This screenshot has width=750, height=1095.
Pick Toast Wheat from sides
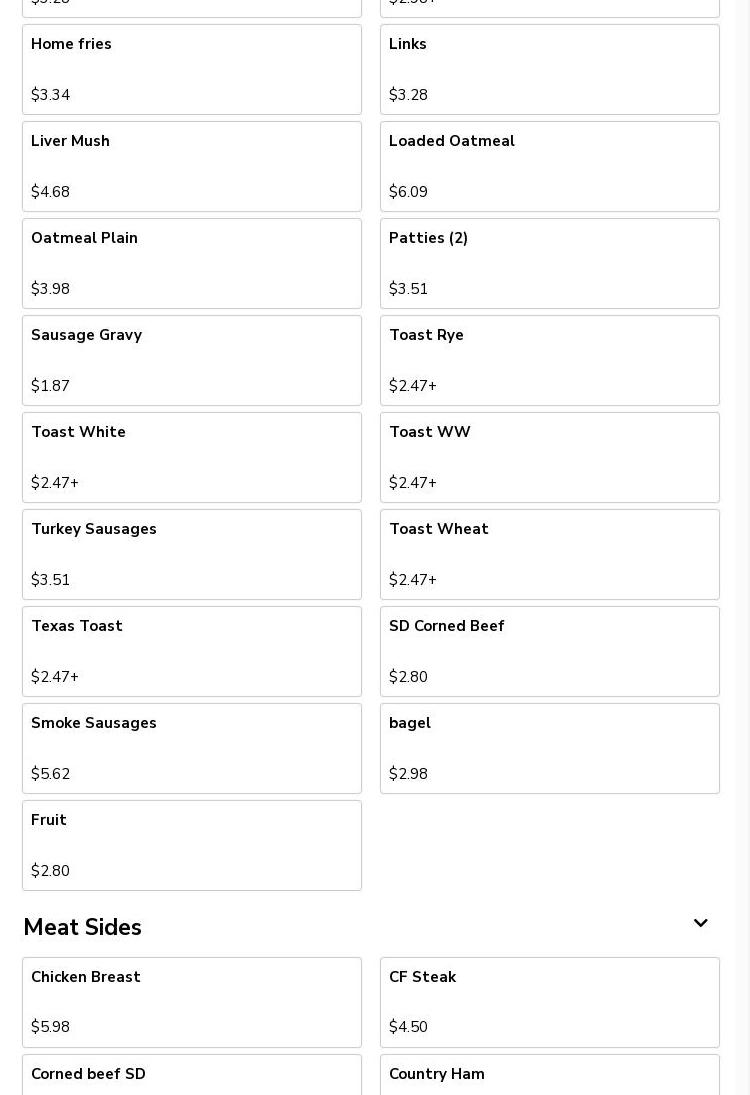[549, 554]
